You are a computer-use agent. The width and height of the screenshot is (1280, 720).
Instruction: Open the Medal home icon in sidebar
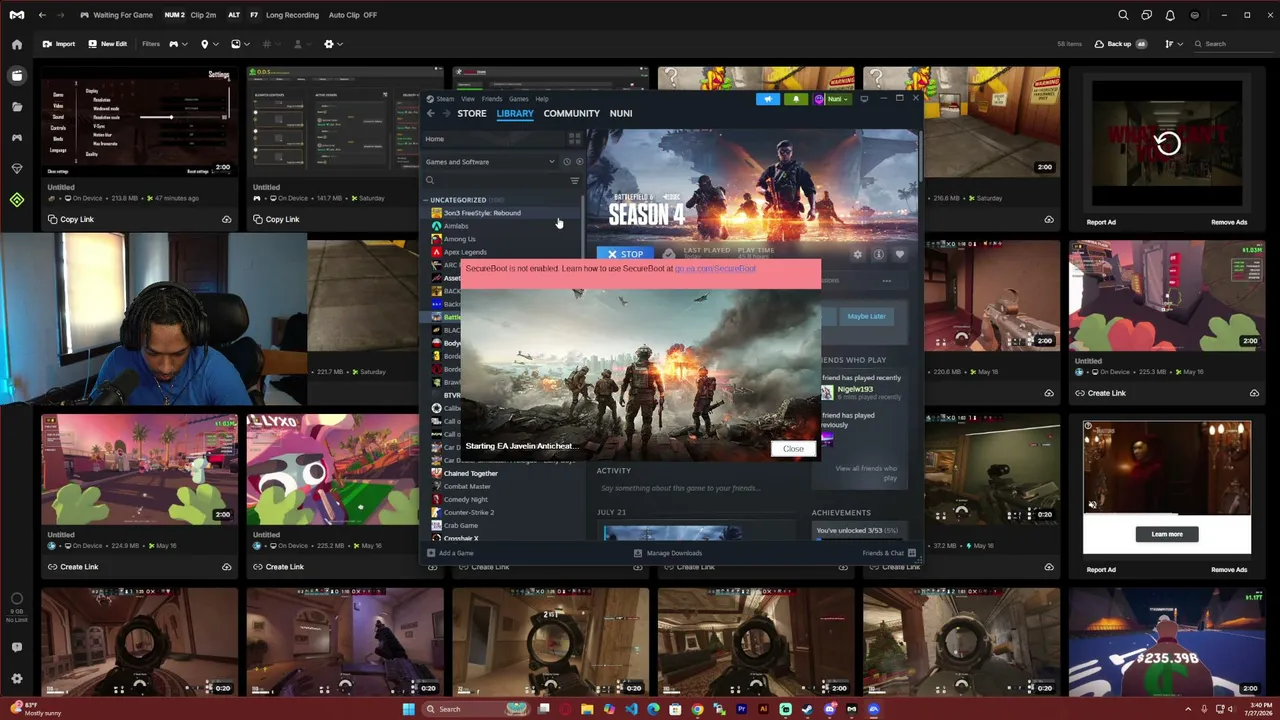click(x=17, y=44)
